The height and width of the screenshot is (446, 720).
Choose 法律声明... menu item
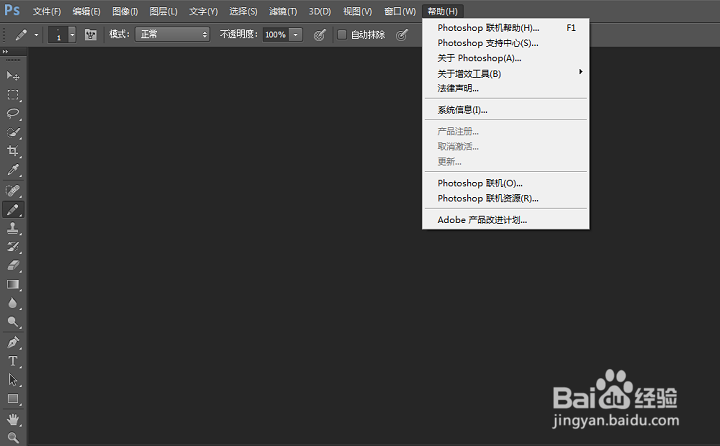click(x=506, y=88)
